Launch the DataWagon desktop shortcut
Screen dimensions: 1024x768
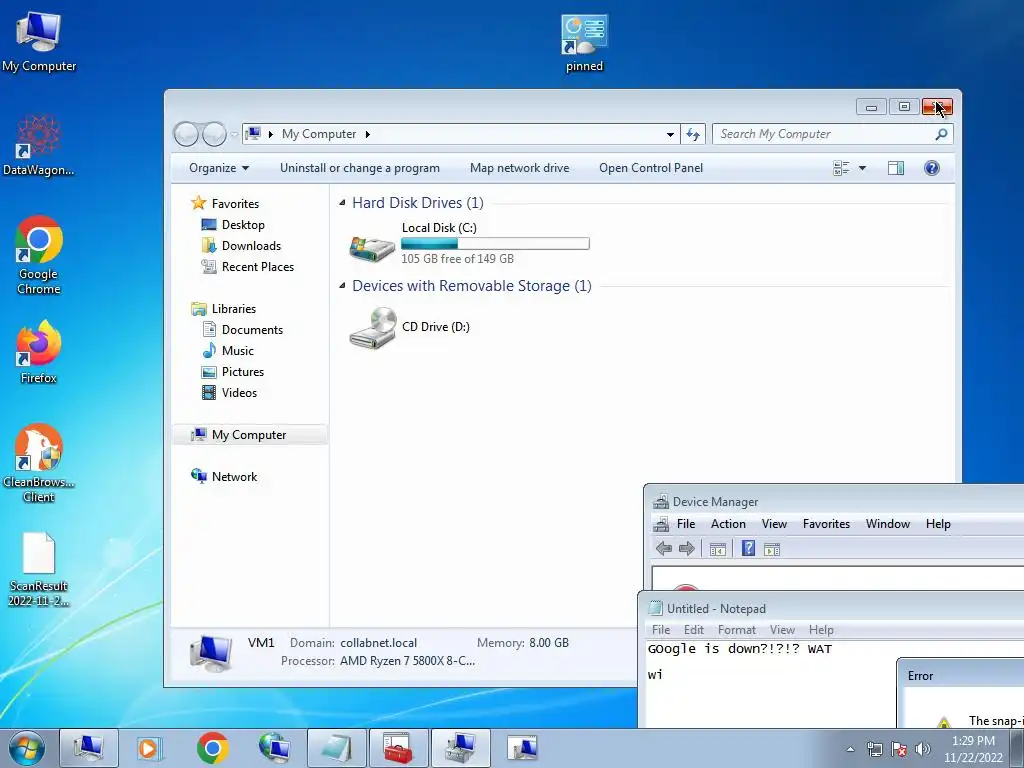click(x=39, y=145)
